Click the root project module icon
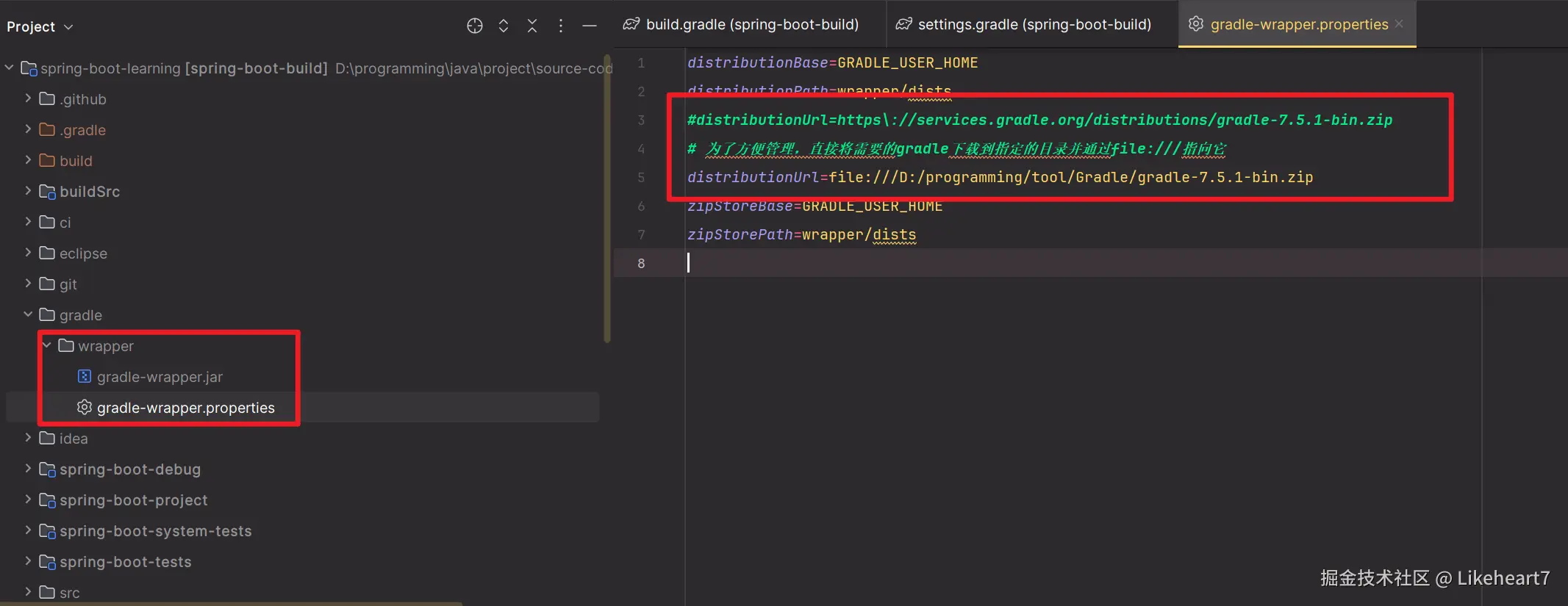 (29, 68)
